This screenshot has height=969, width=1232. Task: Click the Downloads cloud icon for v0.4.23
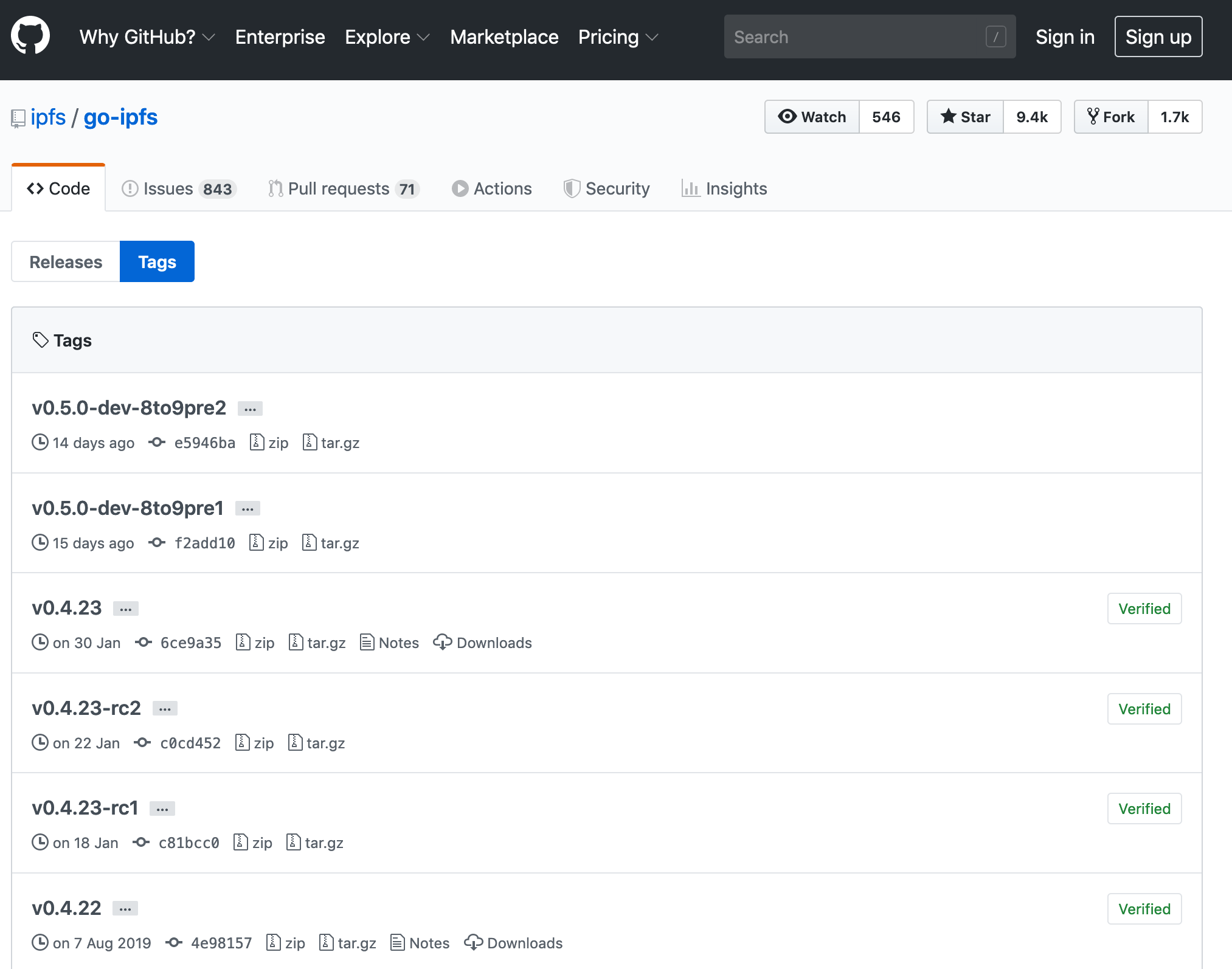click(x=443, y=642)
